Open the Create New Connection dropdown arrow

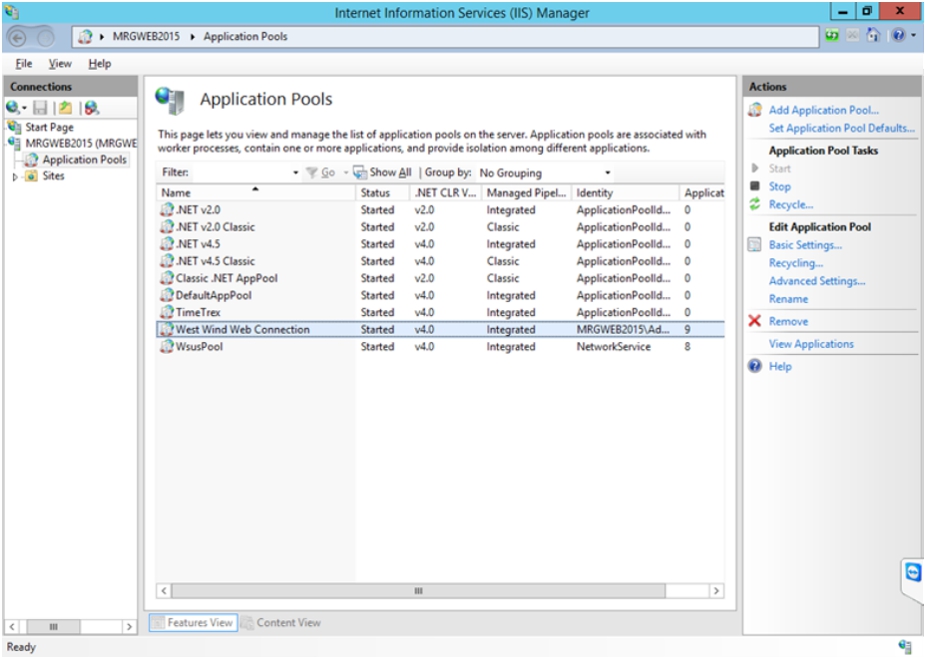(24, 107)
